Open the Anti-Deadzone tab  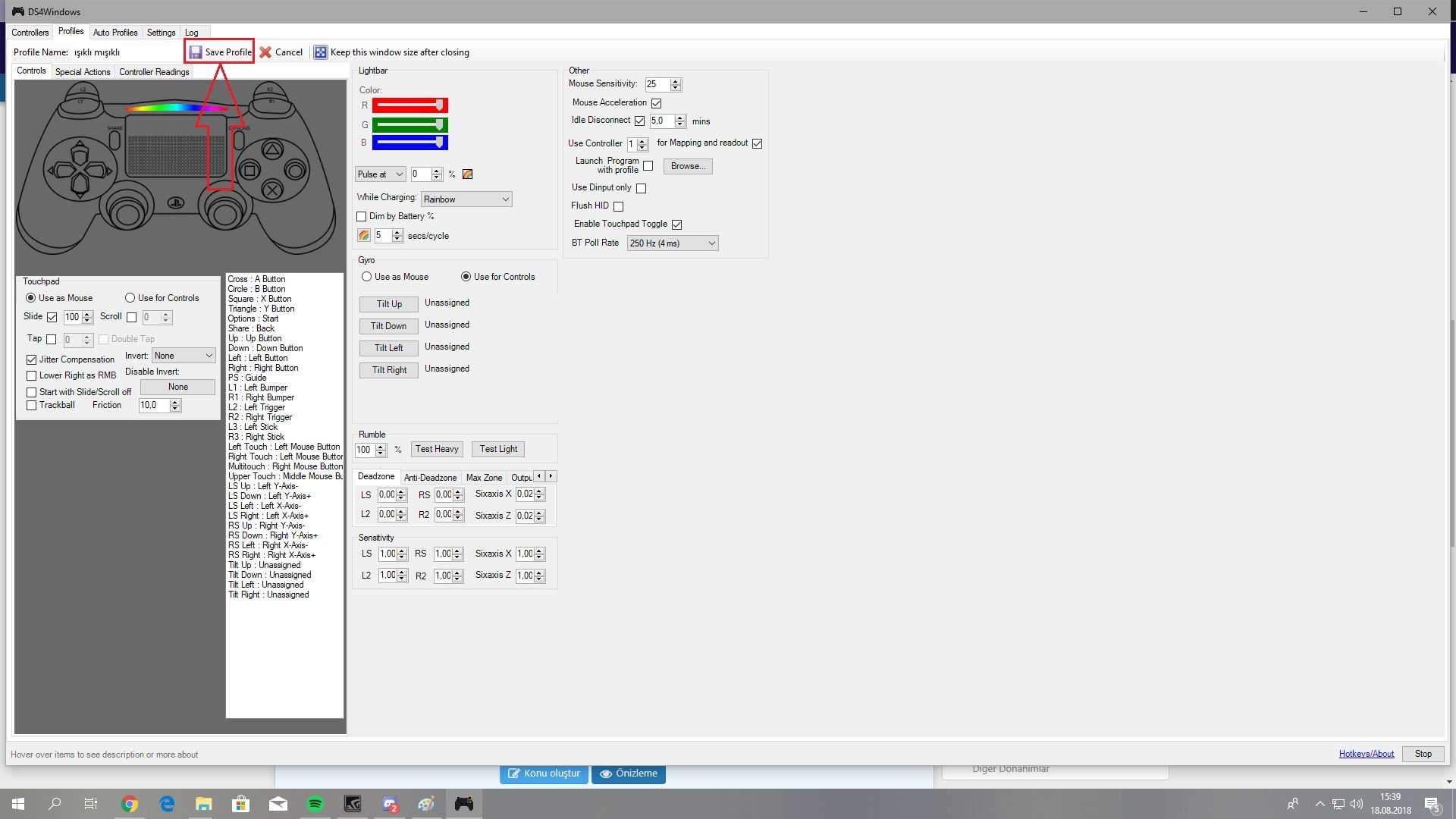point(430,478)
